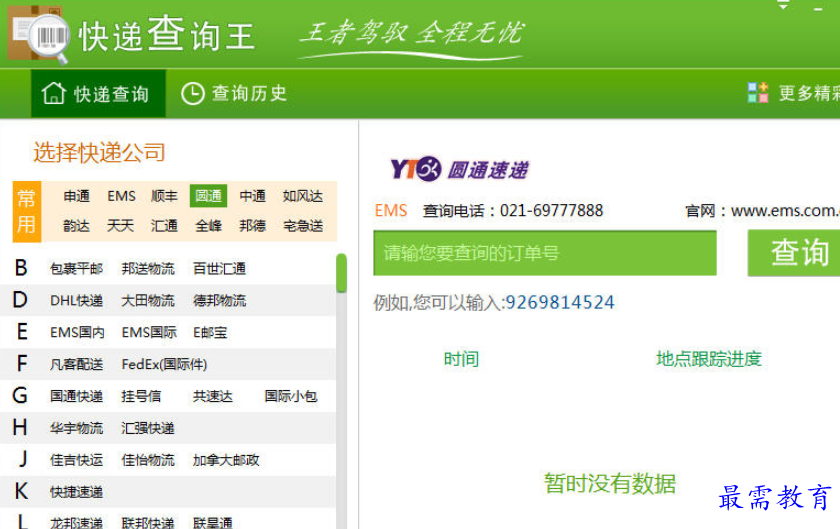Image resolution: width=840 pixels, height=529 pixels.
Task: Click the official site www.ems.com link
Action: point(784,211)
